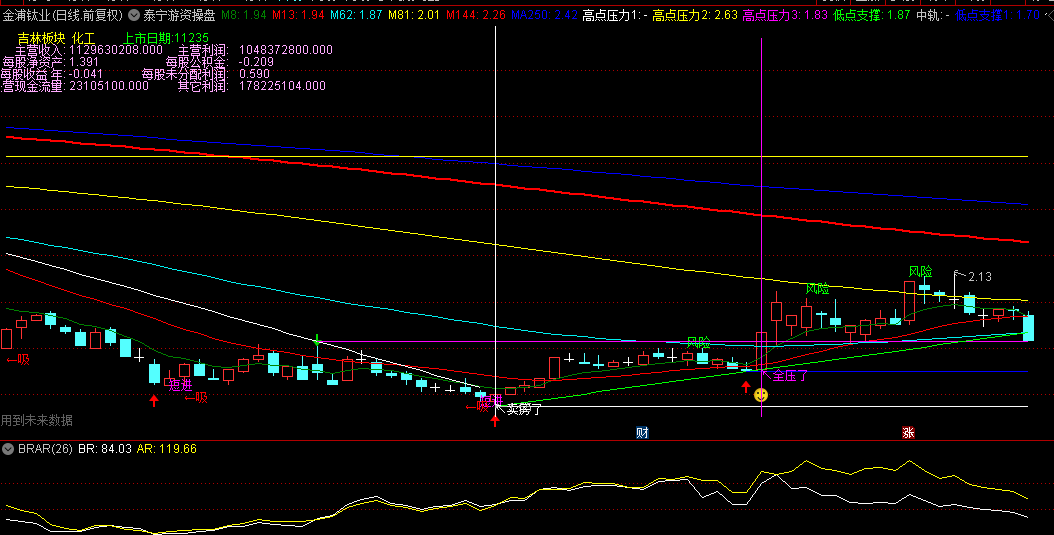Click the red up arrow below 短进
This screenshot has width=1054, height=535.
click(x=154, y=401)
